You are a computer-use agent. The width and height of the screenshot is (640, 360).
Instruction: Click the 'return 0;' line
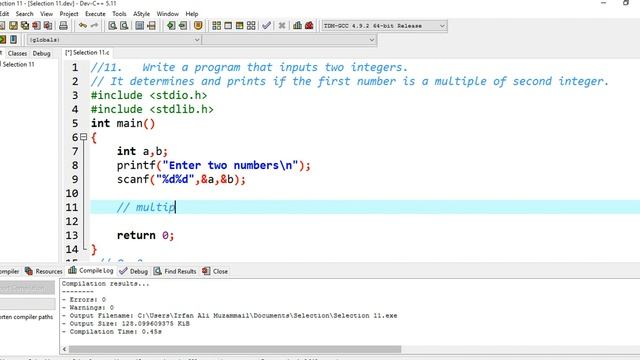pyautogui.click(x=145, y=235)
